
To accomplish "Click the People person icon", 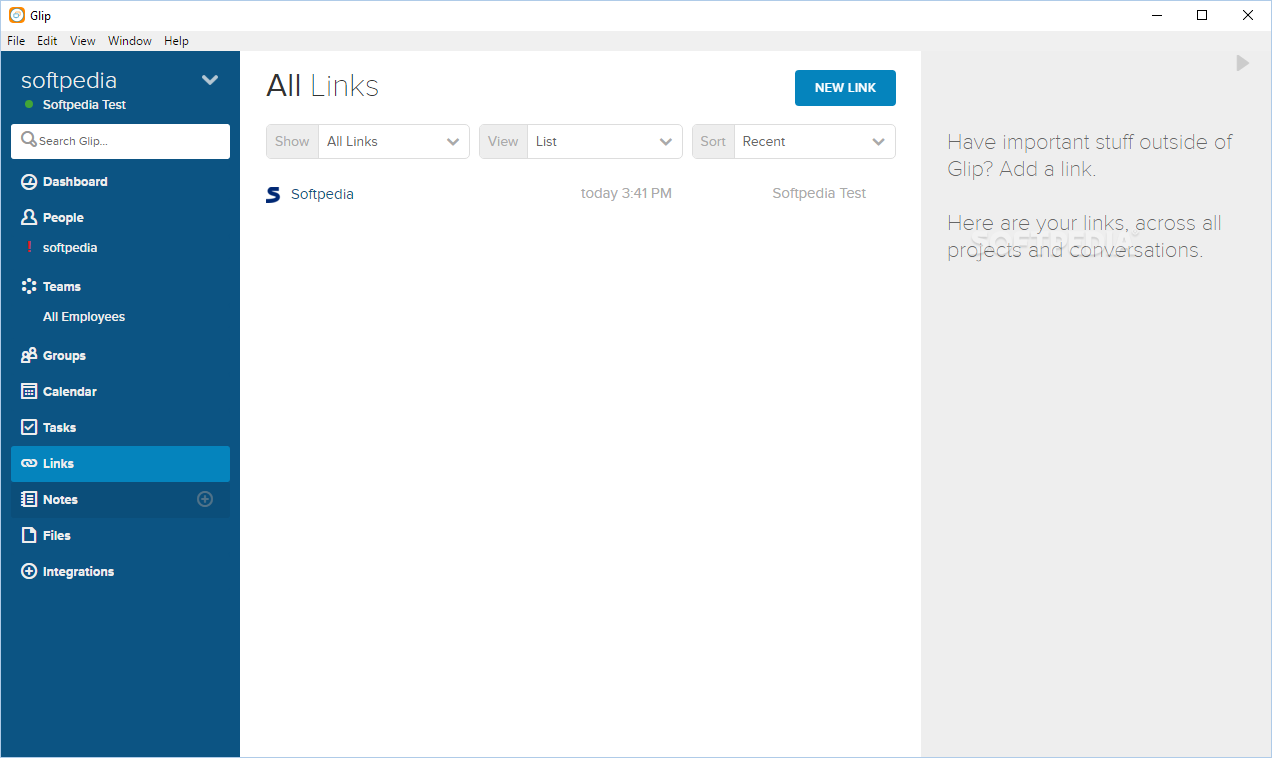I will (29, 217).
